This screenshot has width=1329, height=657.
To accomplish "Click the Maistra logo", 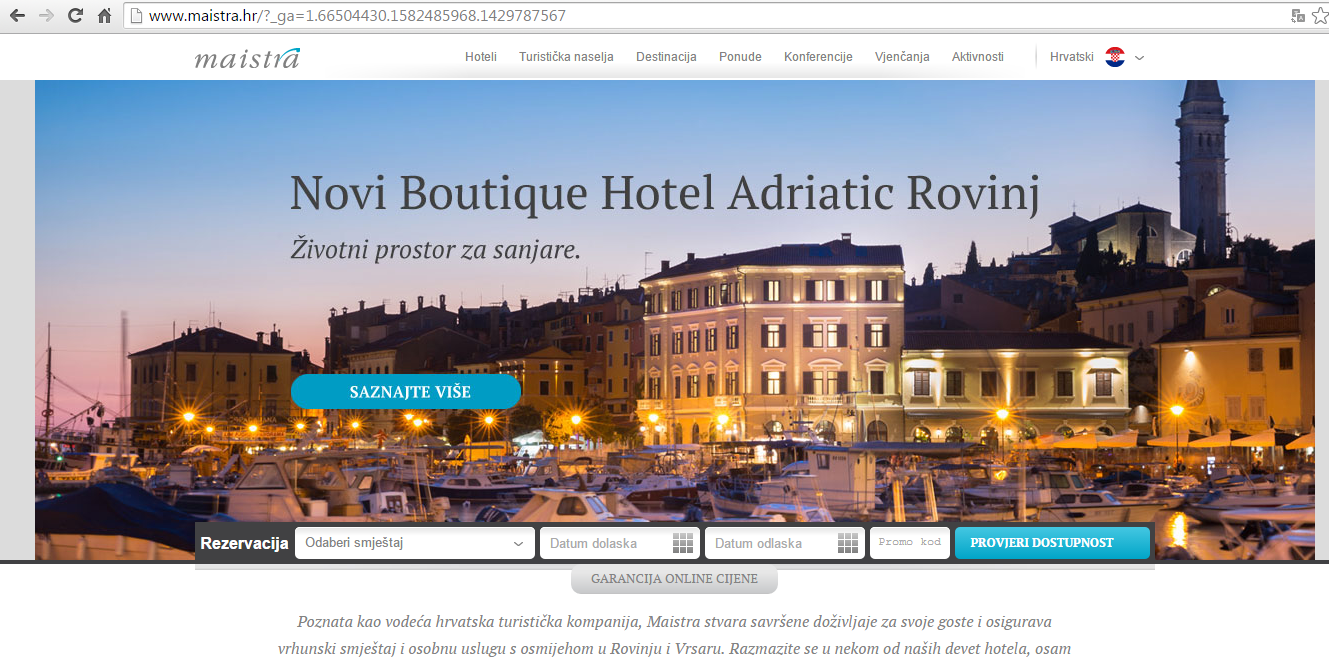I will pos(247,58).
